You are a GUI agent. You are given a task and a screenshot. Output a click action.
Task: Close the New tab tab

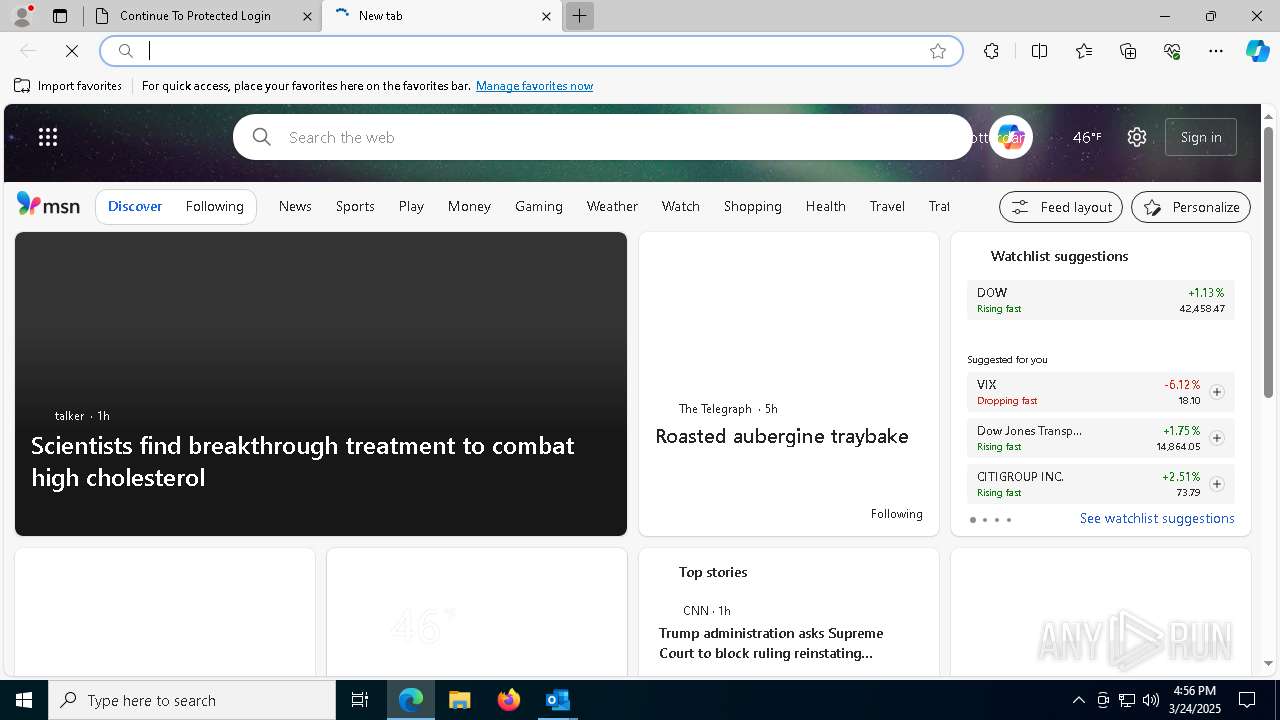point(546,16)
